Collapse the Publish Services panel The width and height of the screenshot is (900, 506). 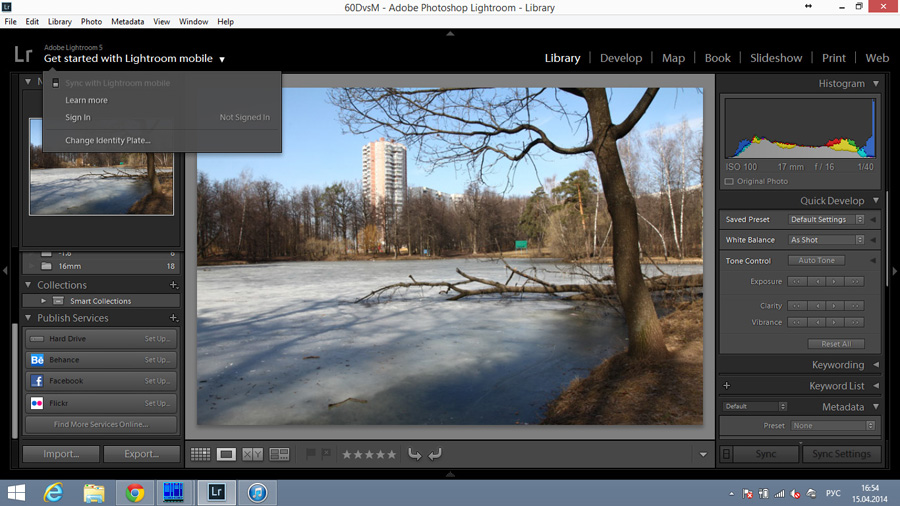pyautogui.click(x=28, y=317)
